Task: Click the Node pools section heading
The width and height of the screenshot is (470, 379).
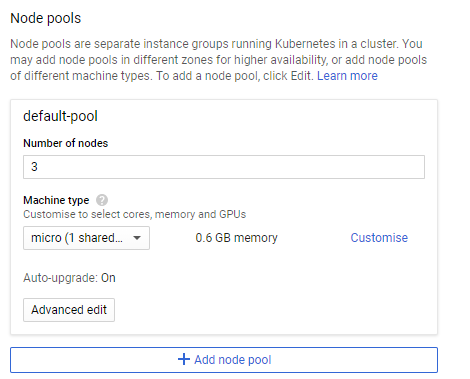Action: click(46, 18)
